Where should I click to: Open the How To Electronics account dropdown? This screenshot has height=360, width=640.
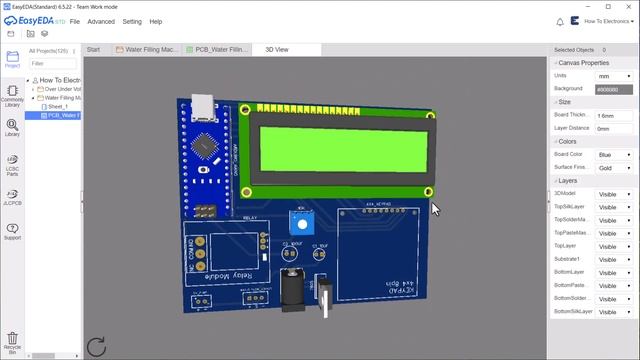pos(609,21)
